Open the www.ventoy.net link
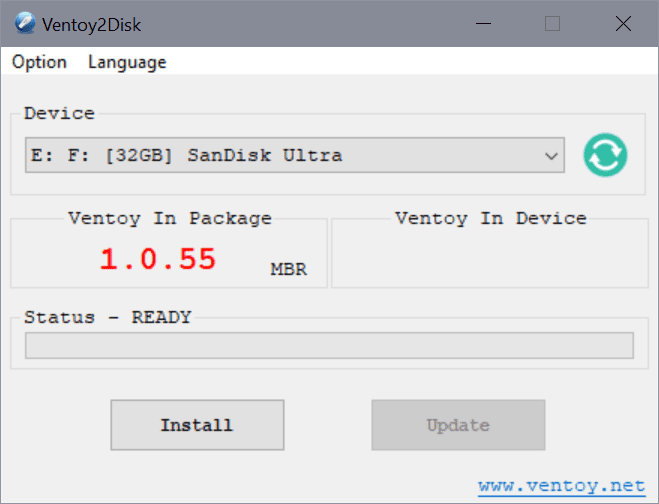 [x=561, y=486]
